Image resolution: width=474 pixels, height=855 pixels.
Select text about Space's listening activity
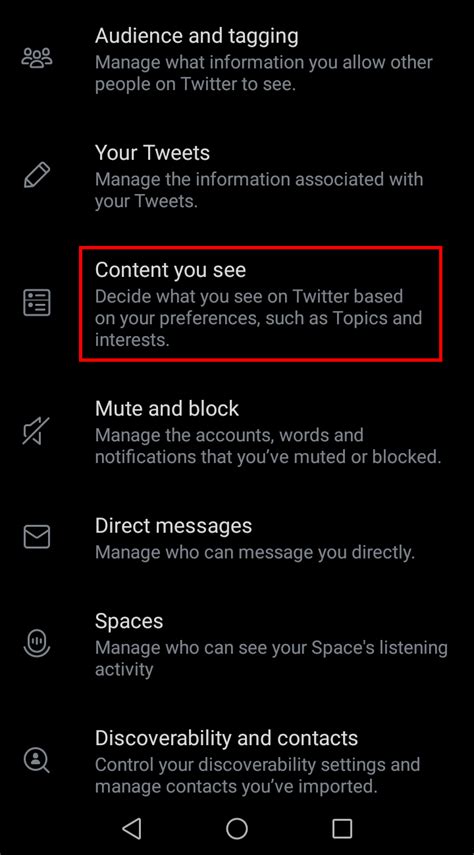click(271, 658)
